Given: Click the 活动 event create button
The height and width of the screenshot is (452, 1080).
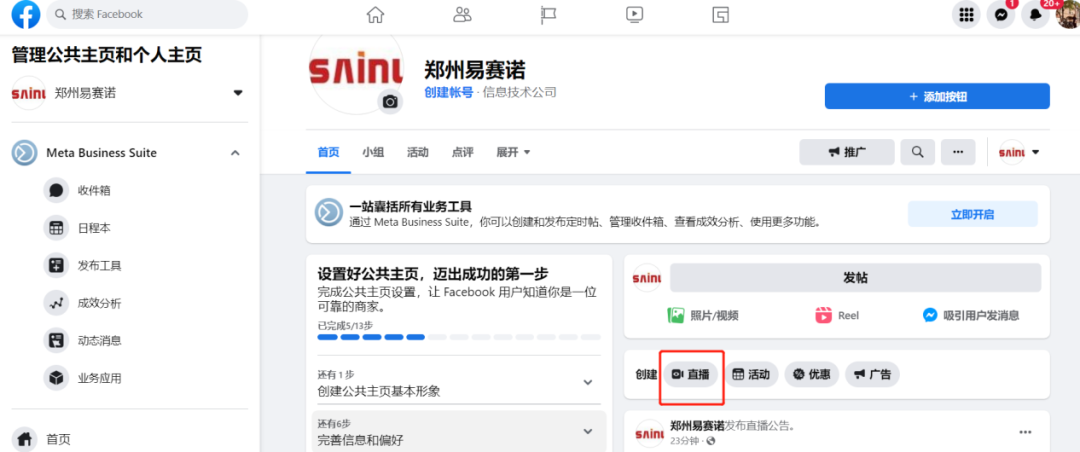Looking at the screenshot, I should (x=751, y=375).
